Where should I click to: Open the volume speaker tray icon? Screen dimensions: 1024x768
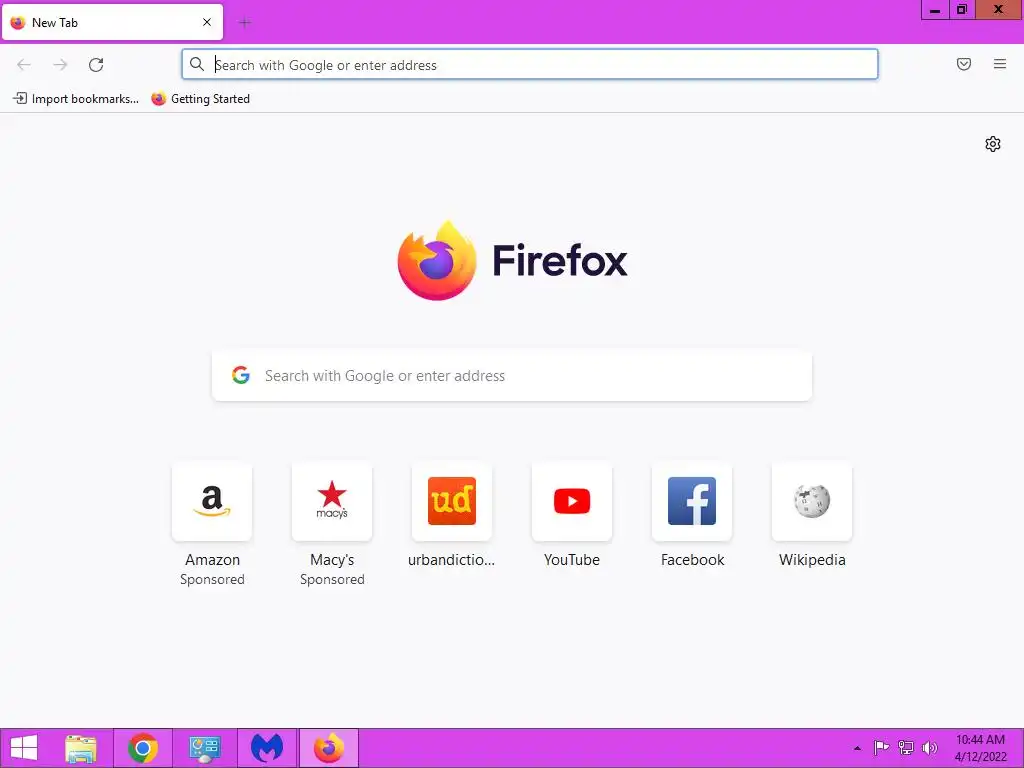click(929, 748)
